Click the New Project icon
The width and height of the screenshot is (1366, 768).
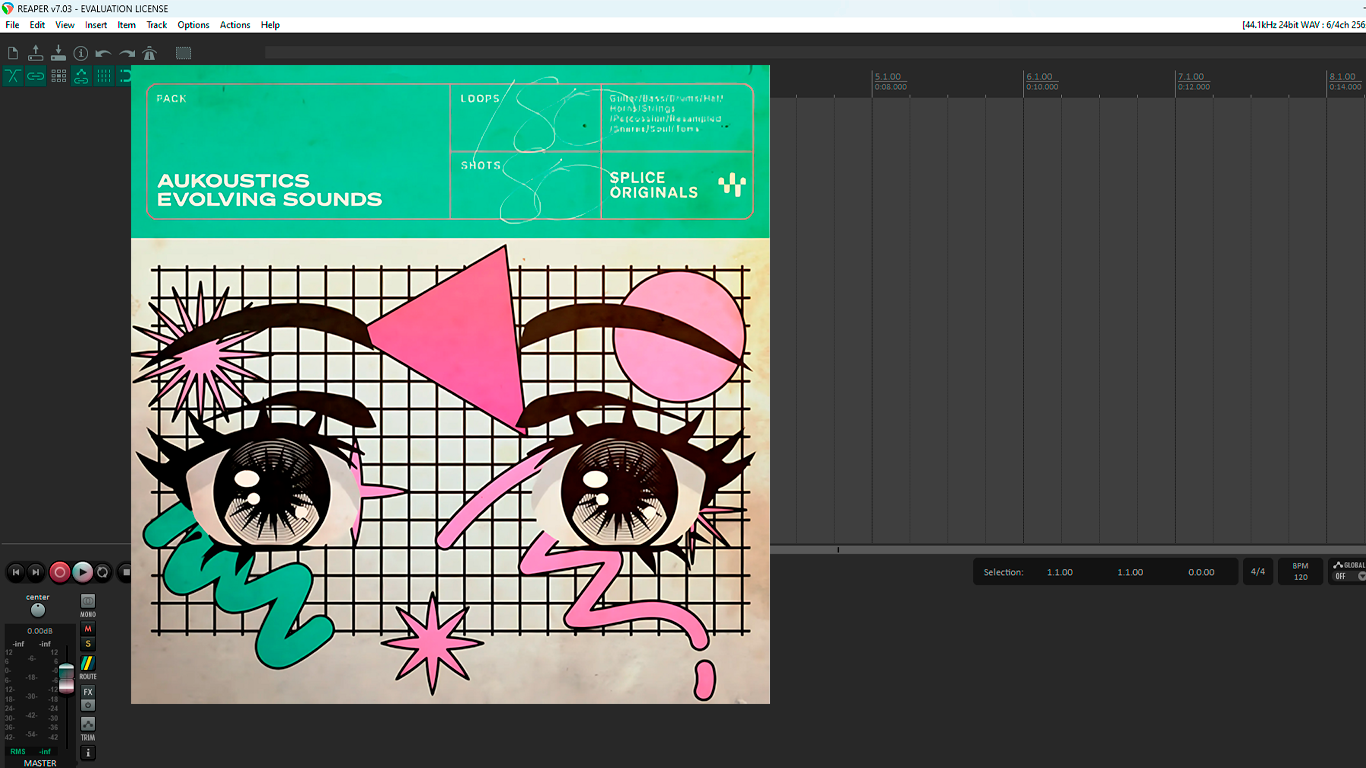pos(13,53)
